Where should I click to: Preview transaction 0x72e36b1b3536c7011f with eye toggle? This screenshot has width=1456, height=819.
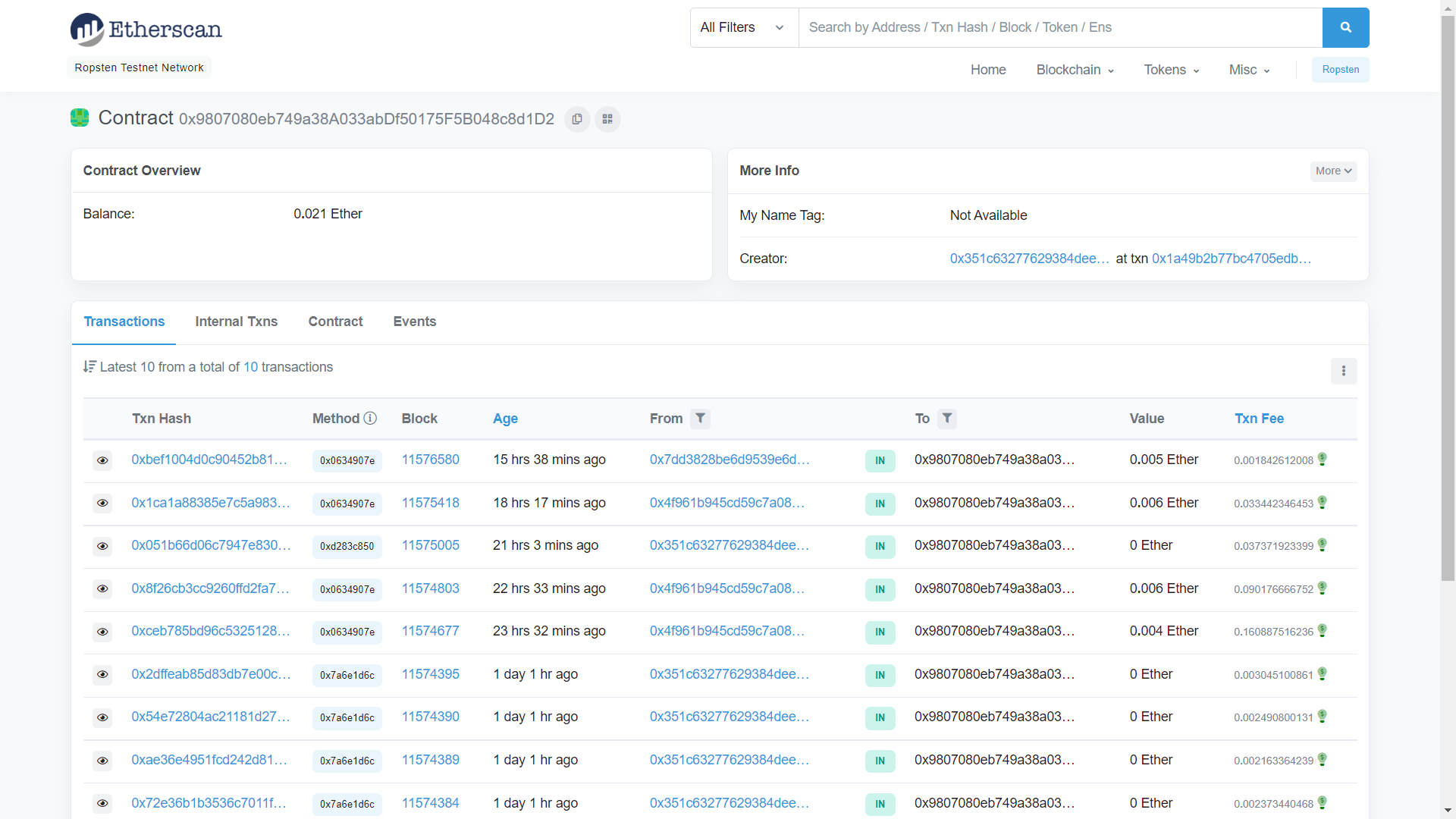(x=102, y=804)
